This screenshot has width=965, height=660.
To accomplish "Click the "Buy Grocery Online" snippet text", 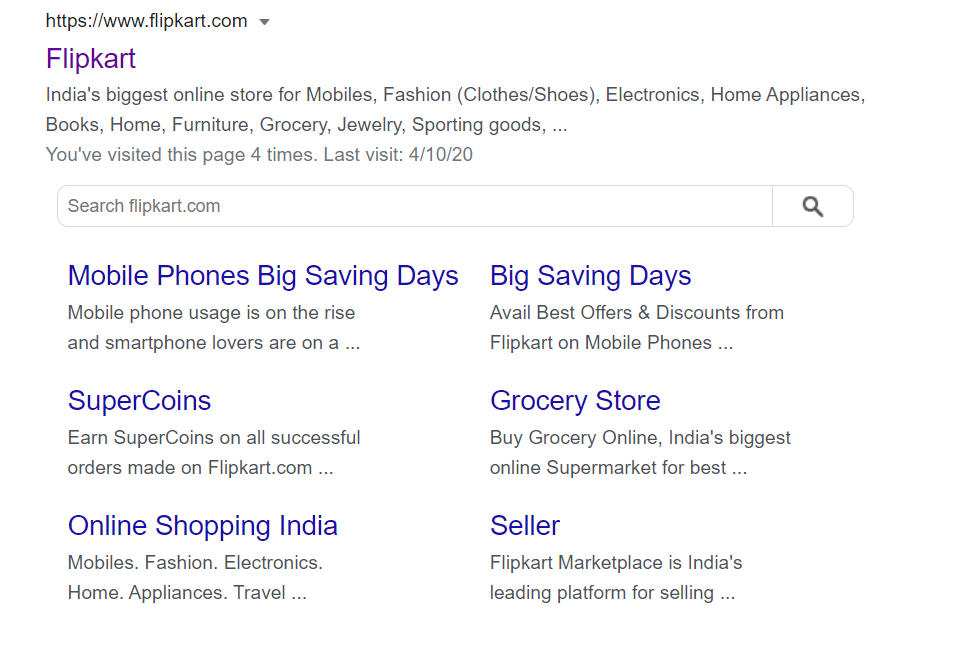I will pyautogui.click(x=640, y=438).
